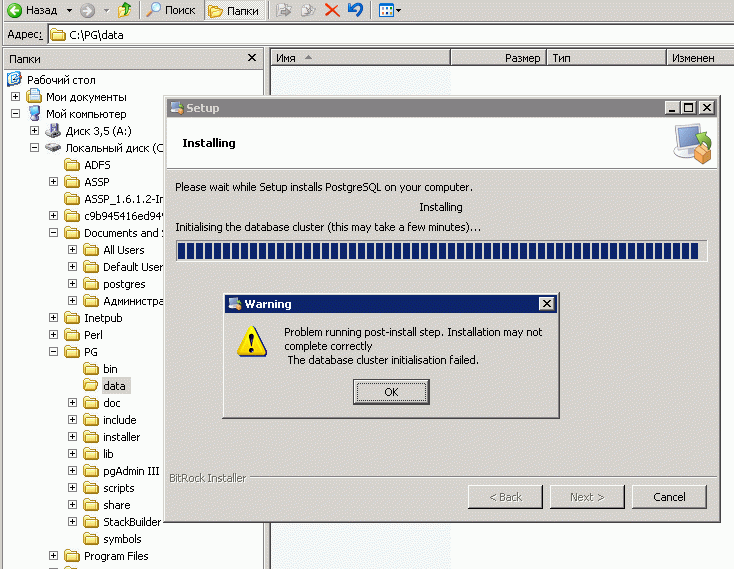Viewport: 734px width, 569px height.
Task: Close the Warning dialog with X
Action: (546, 304)
